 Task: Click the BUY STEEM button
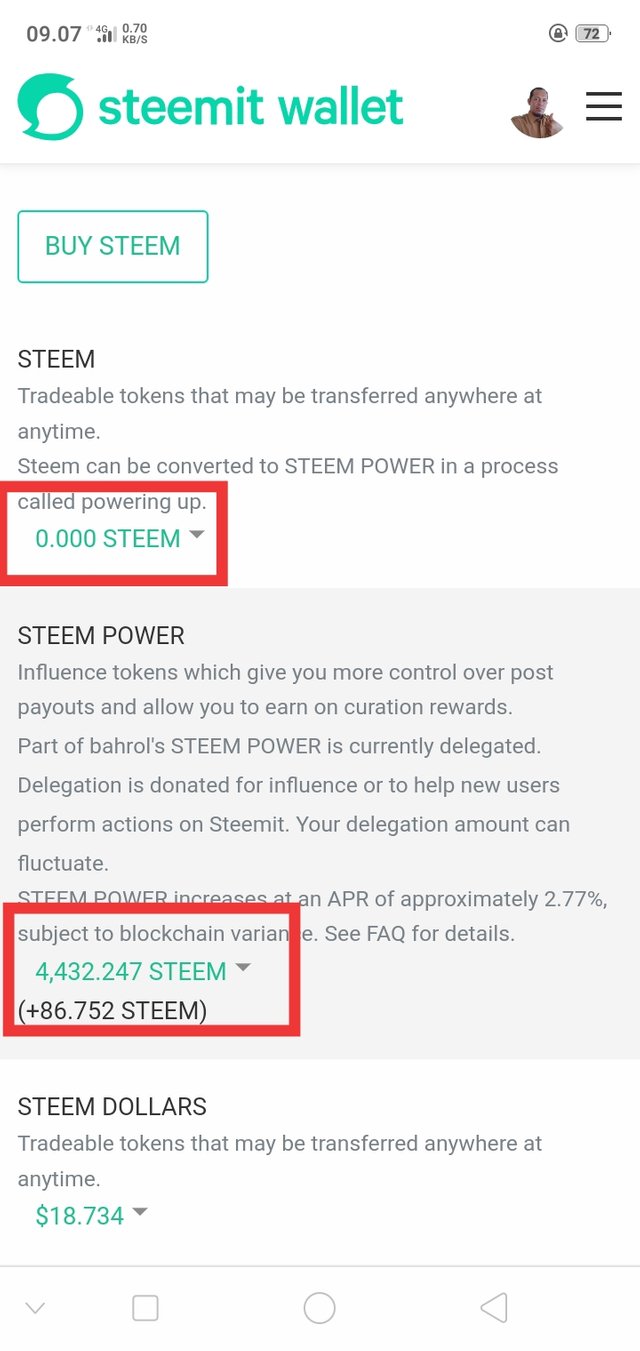[x=113, y=246]
